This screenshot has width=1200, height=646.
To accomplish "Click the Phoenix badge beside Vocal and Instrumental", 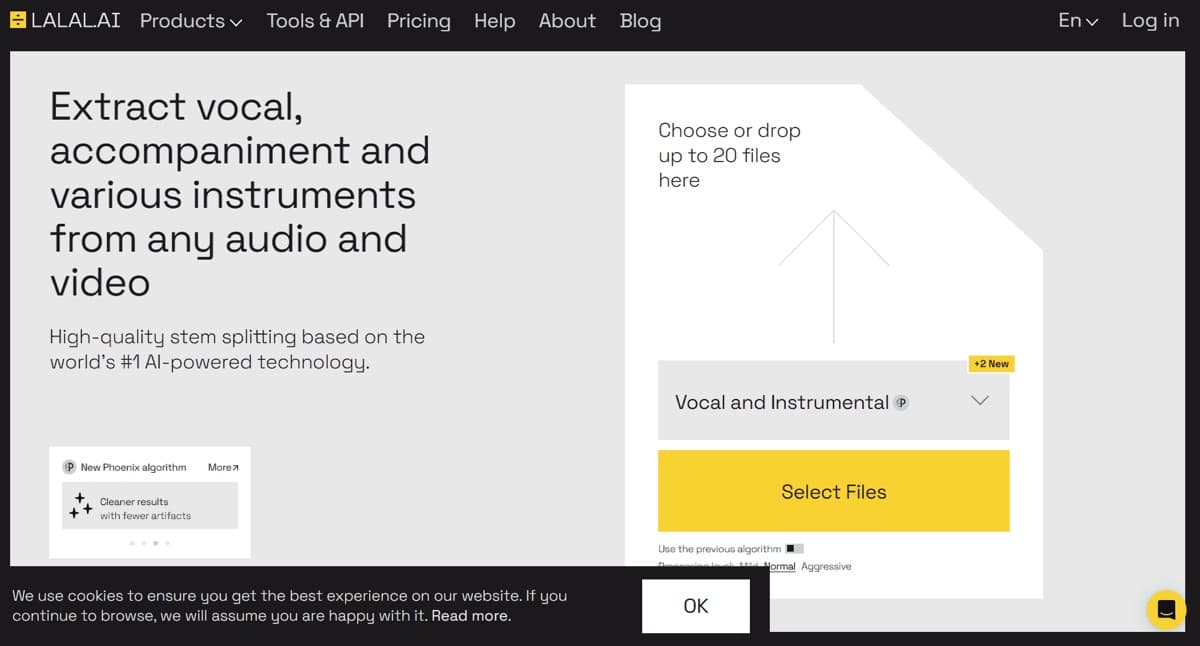I will pos(901,402).
